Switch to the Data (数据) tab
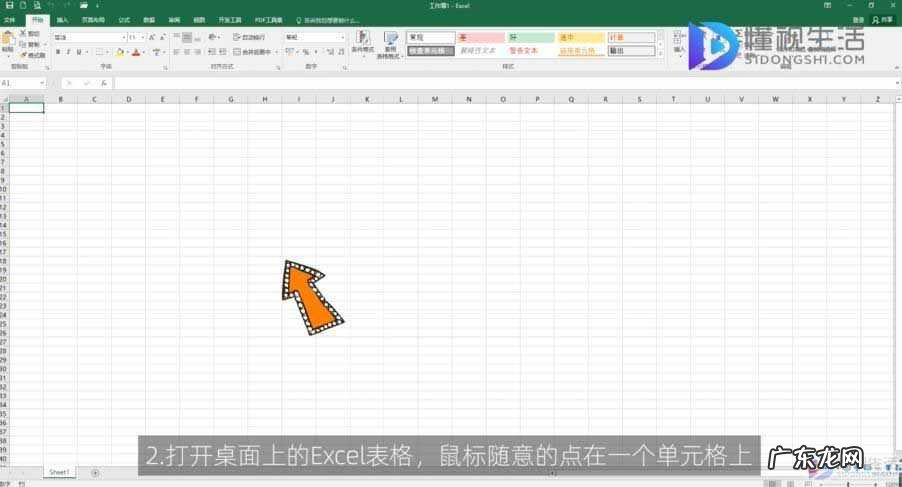902x487 pixels. pyautogui.click(x=149, y=20)
